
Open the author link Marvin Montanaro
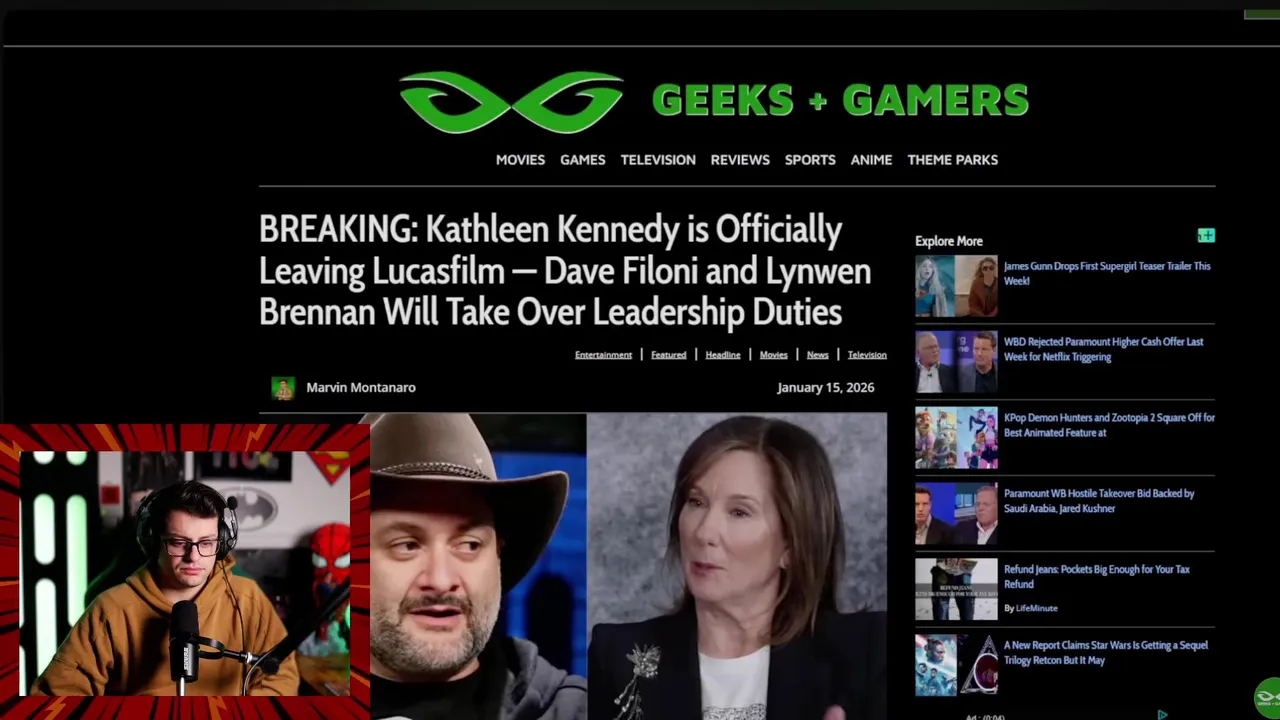tap(361, 388)
